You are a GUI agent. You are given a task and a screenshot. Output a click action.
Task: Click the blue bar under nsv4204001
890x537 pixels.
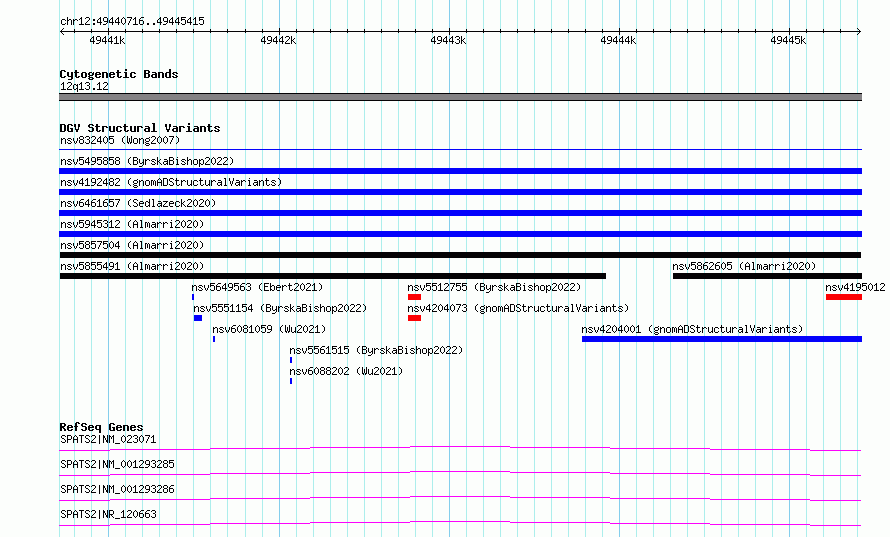[722, 339]
